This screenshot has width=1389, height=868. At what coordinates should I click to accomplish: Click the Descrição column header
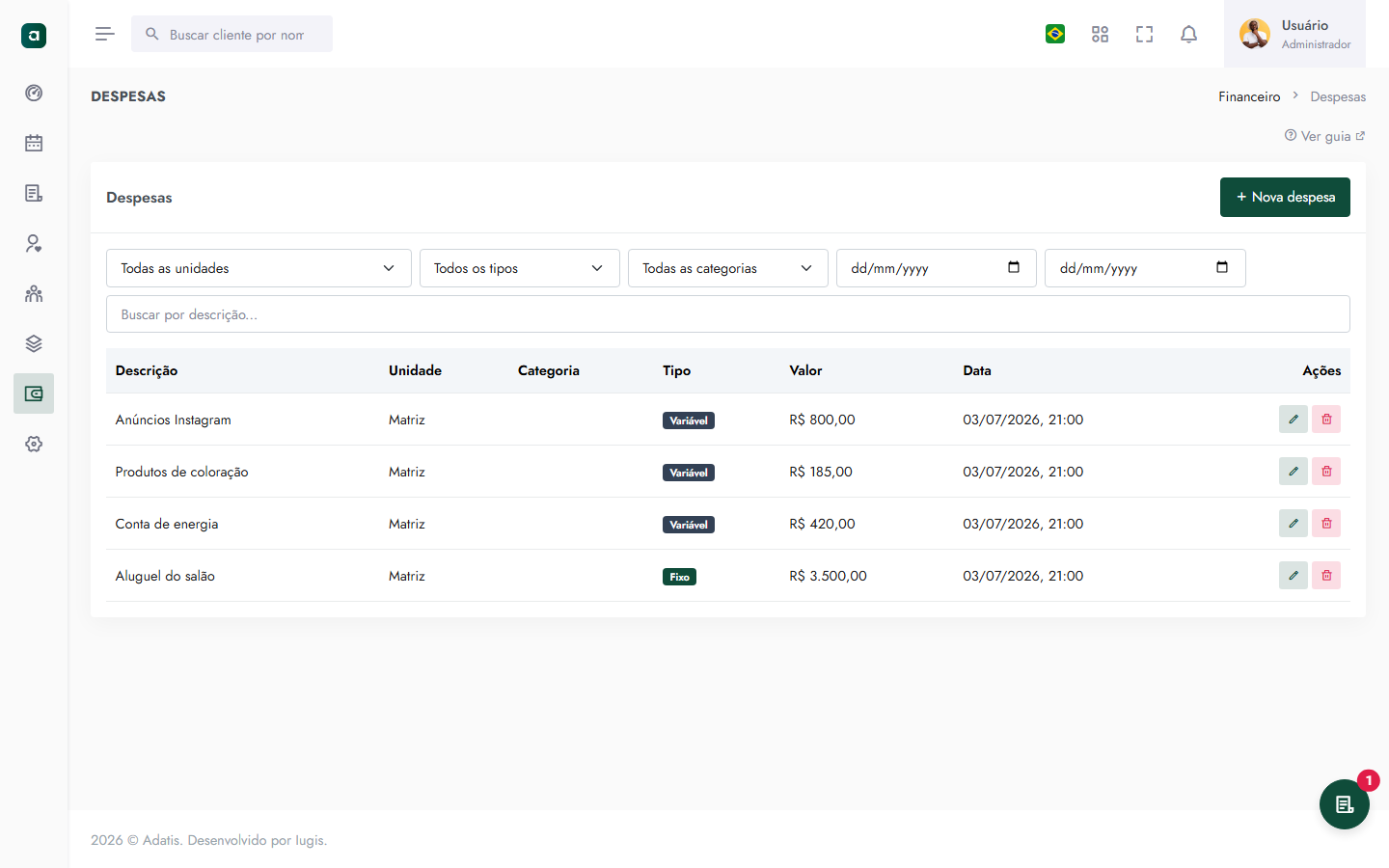[x=147, y=370]
